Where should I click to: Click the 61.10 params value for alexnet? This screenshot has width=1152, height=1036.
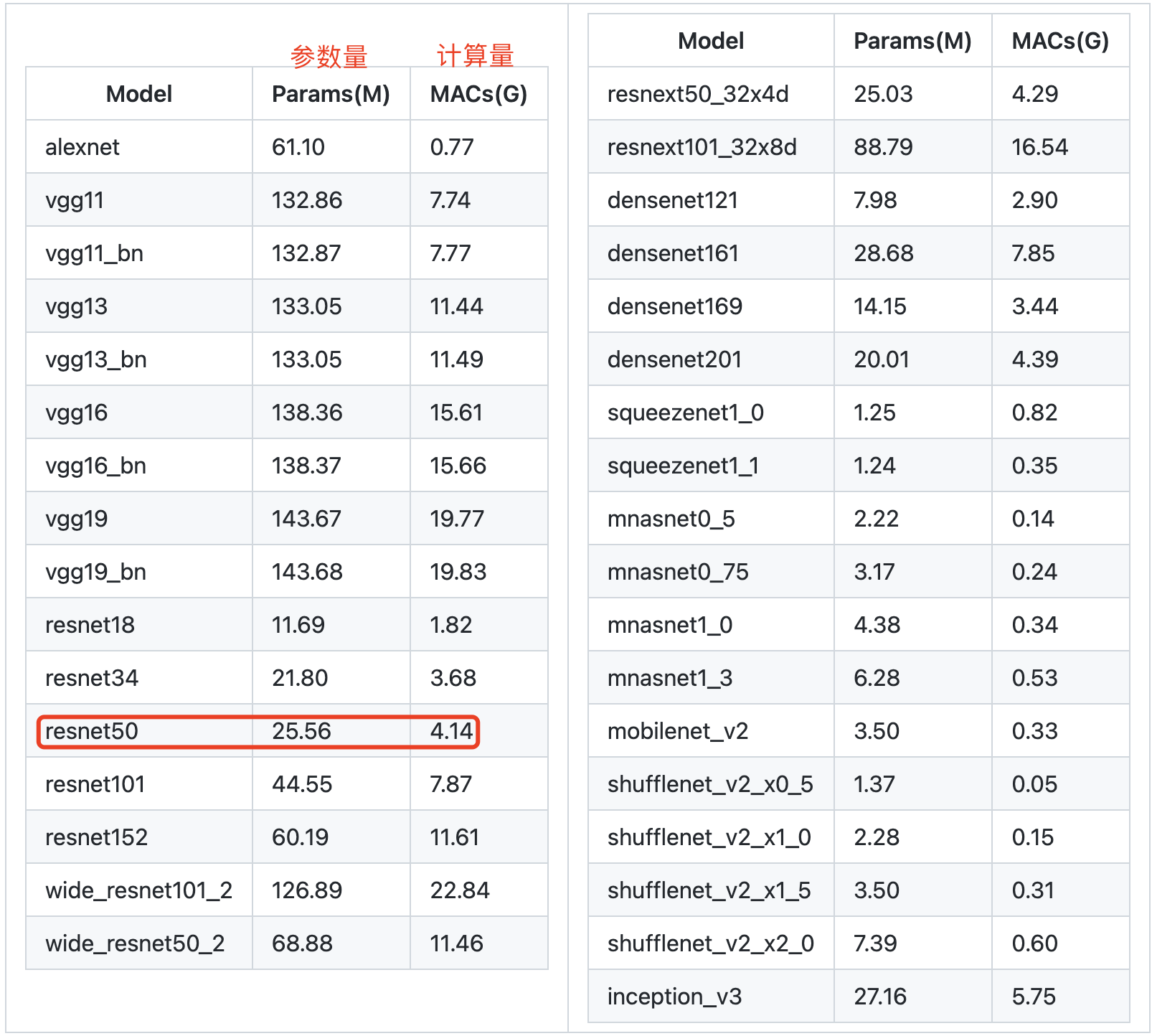point(298,147)
